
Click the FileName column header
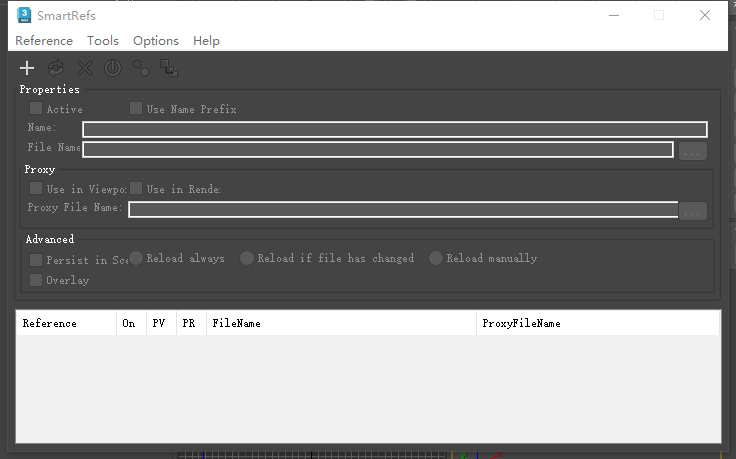click(x=340, y=324)
